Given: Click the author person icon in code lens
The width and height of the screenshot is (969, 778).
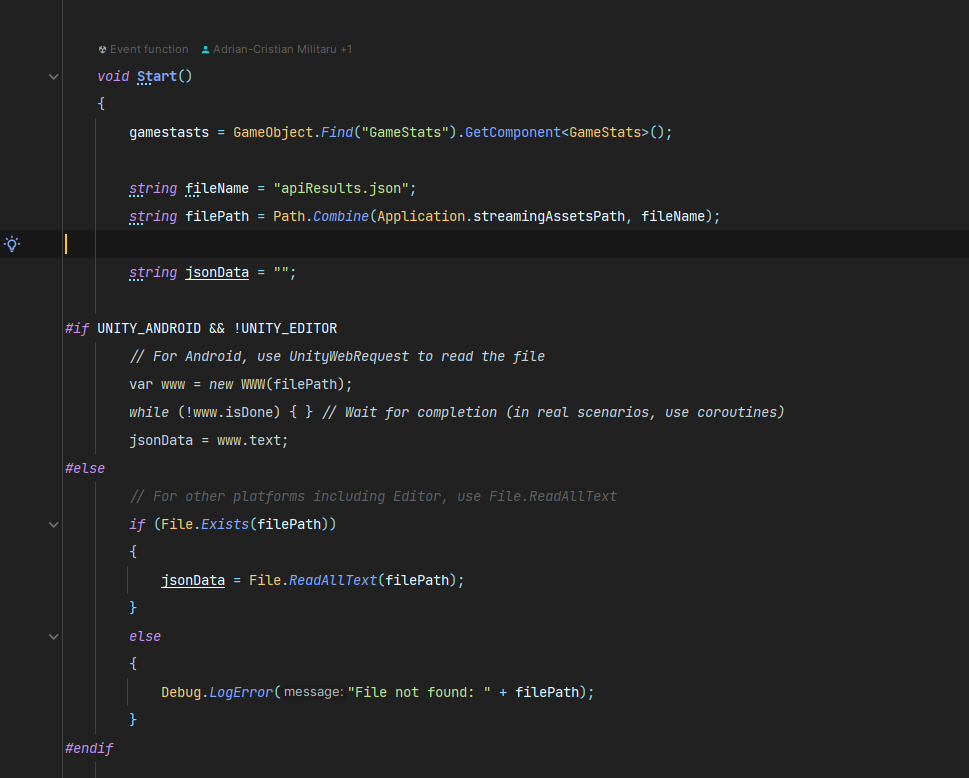Looking at the screenshot, I should [x=206, y=49].
